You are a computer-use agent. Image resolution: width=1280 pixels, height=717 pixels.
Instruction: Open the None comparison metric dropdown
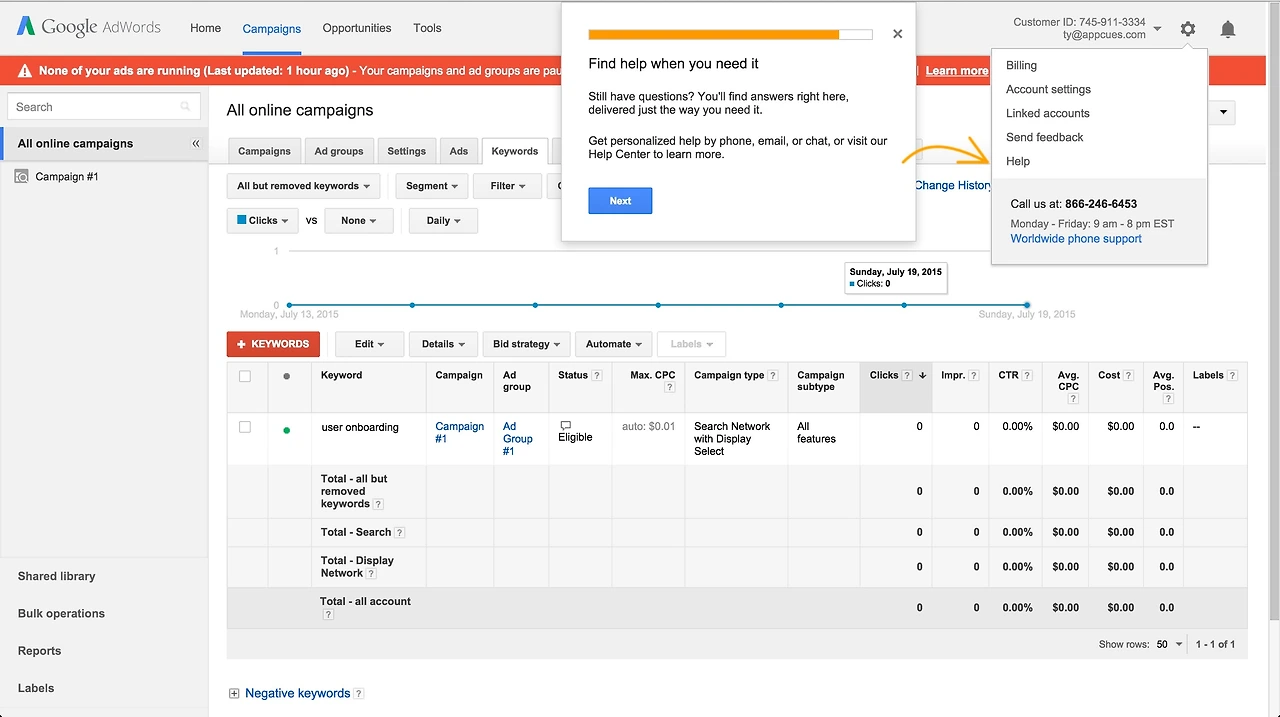tap(359, 221)
